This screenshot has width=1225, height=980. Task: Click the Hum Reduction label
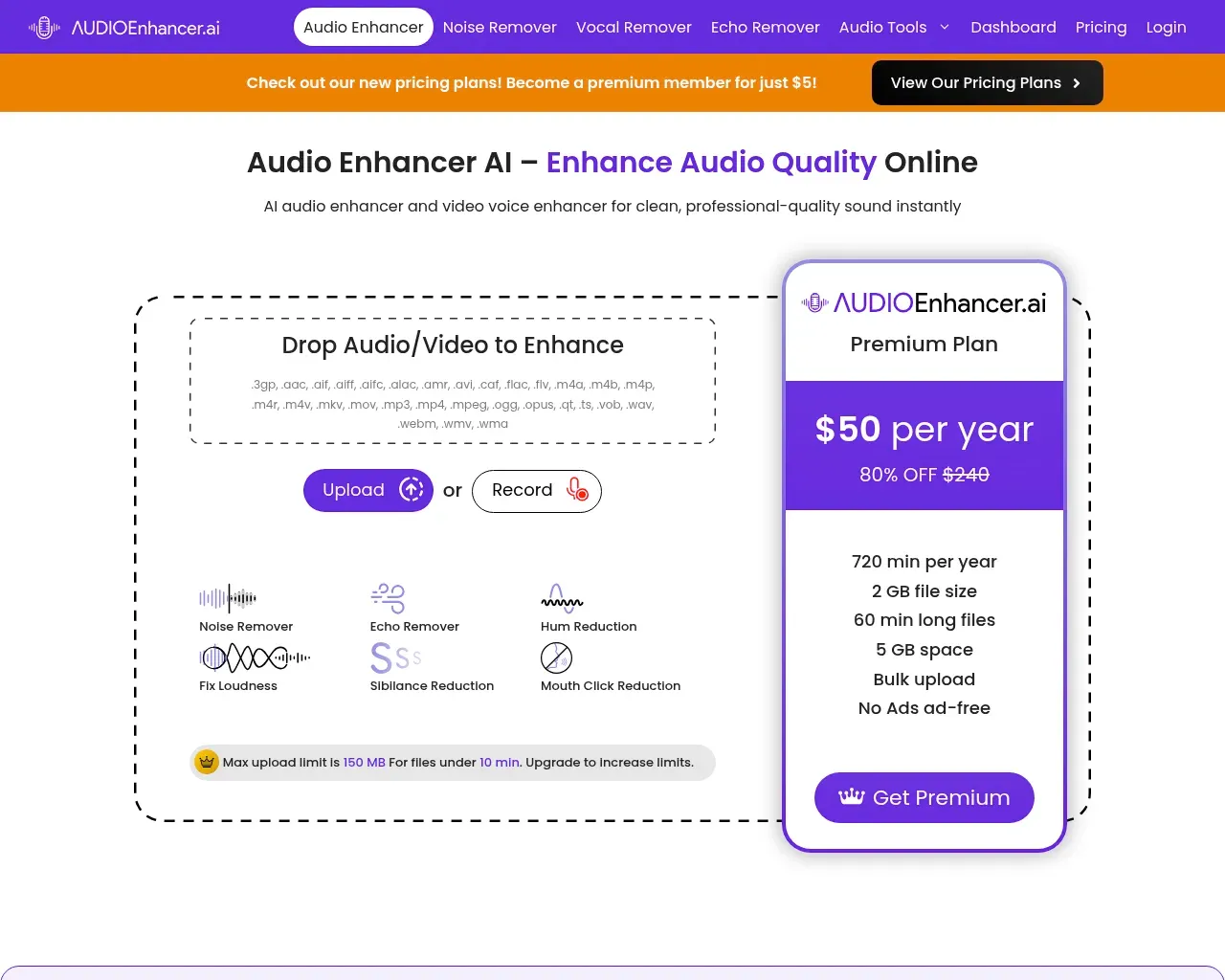[x=589, y=627]
